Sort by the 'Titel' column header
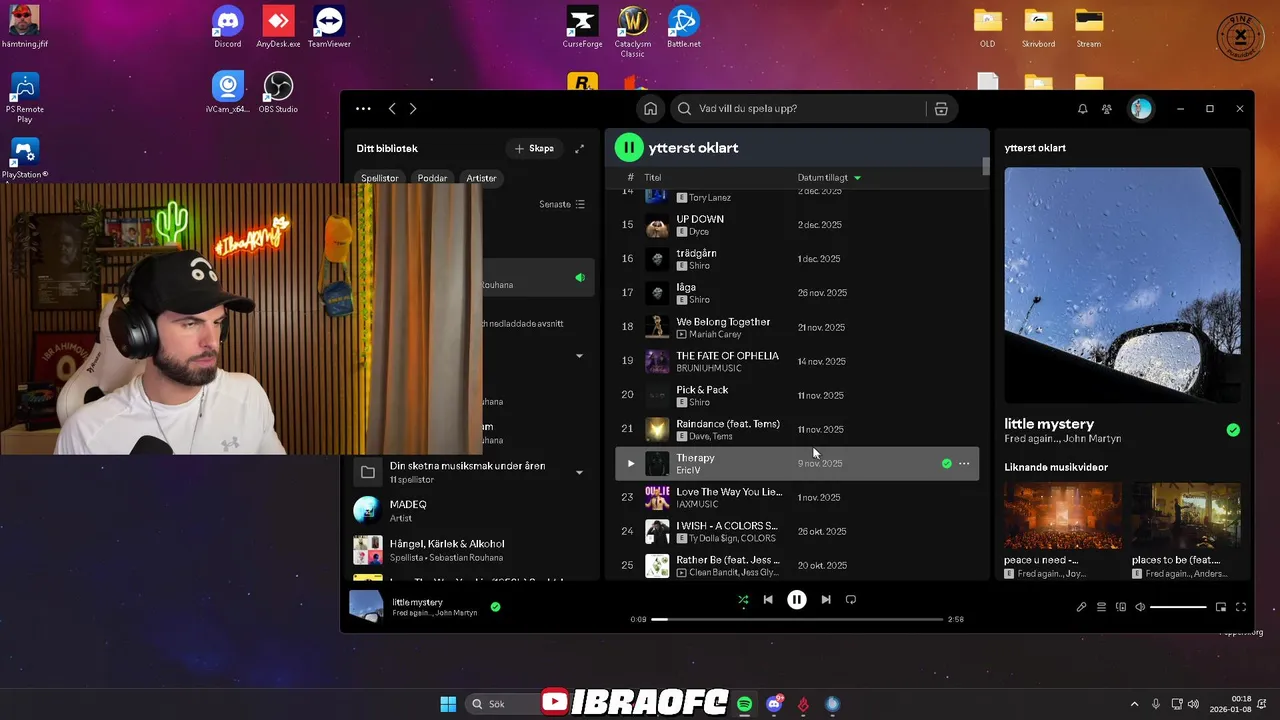Screen dimensions: 1280x720 653,177
